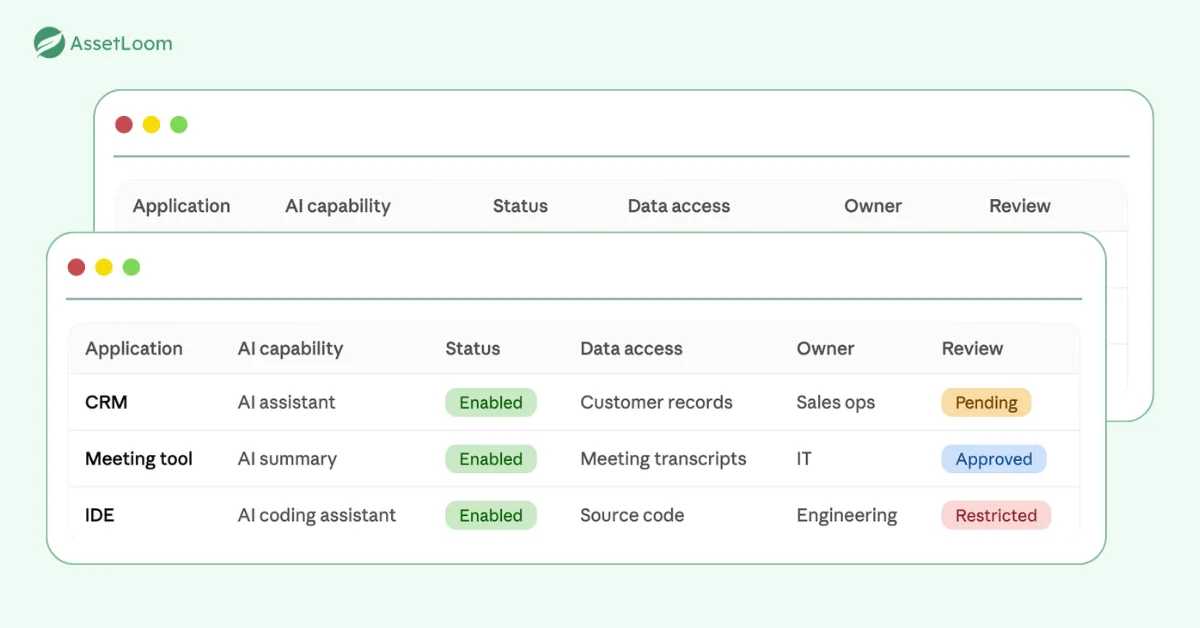
Task: Click green maximize dot in back window
Action: pos(179,124)
